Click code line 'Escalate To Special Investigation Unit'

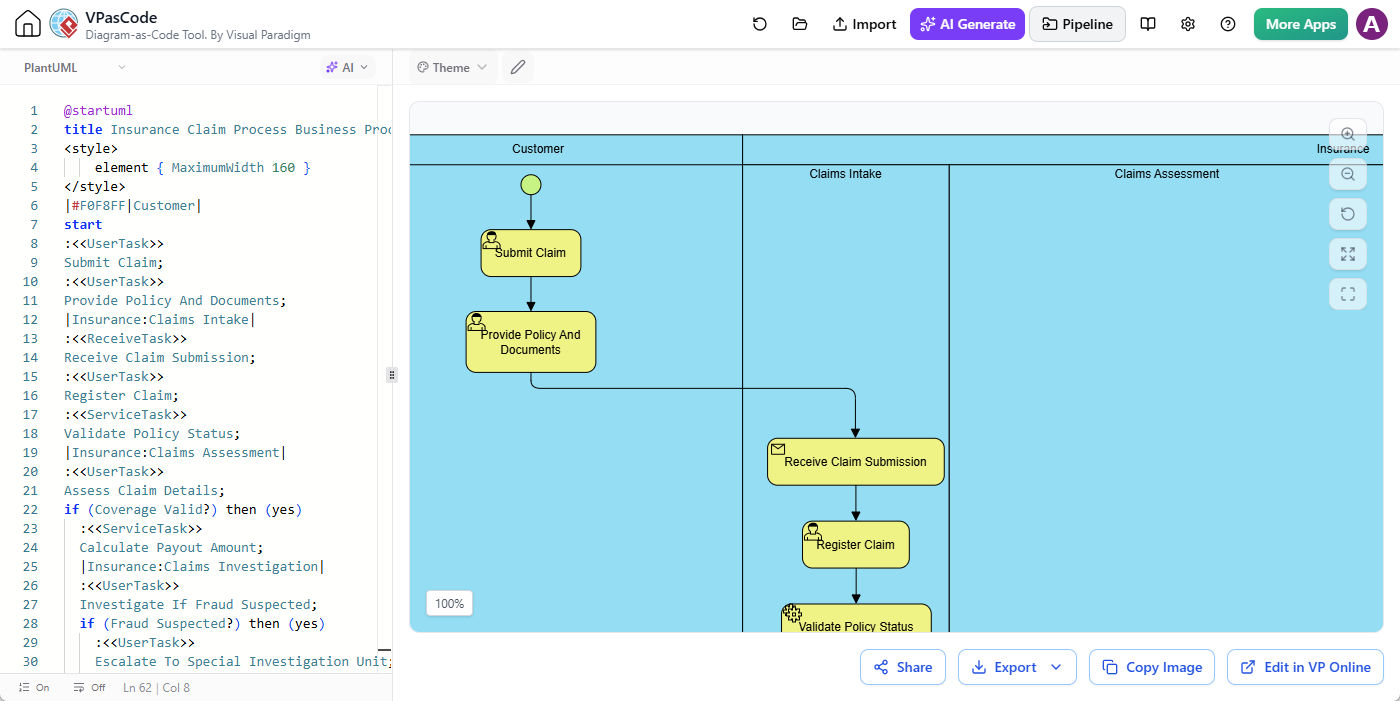pyautogui.click(x=244, y=662)
